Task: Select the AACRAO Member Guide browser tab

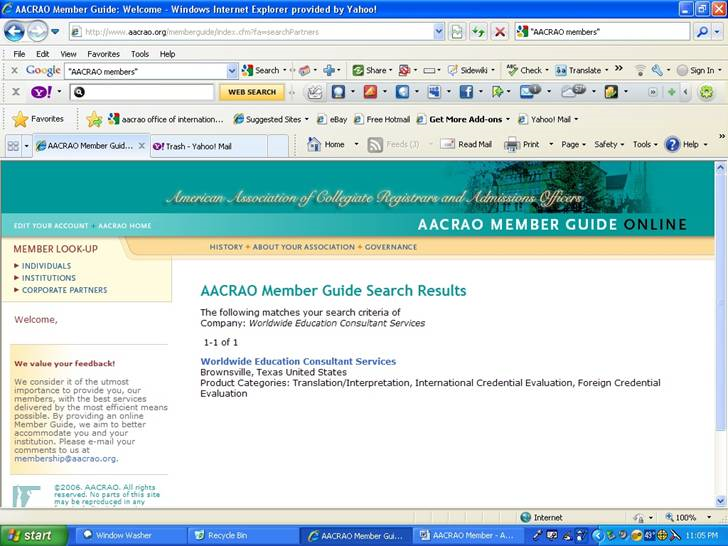Action: [x=91, y=146]
